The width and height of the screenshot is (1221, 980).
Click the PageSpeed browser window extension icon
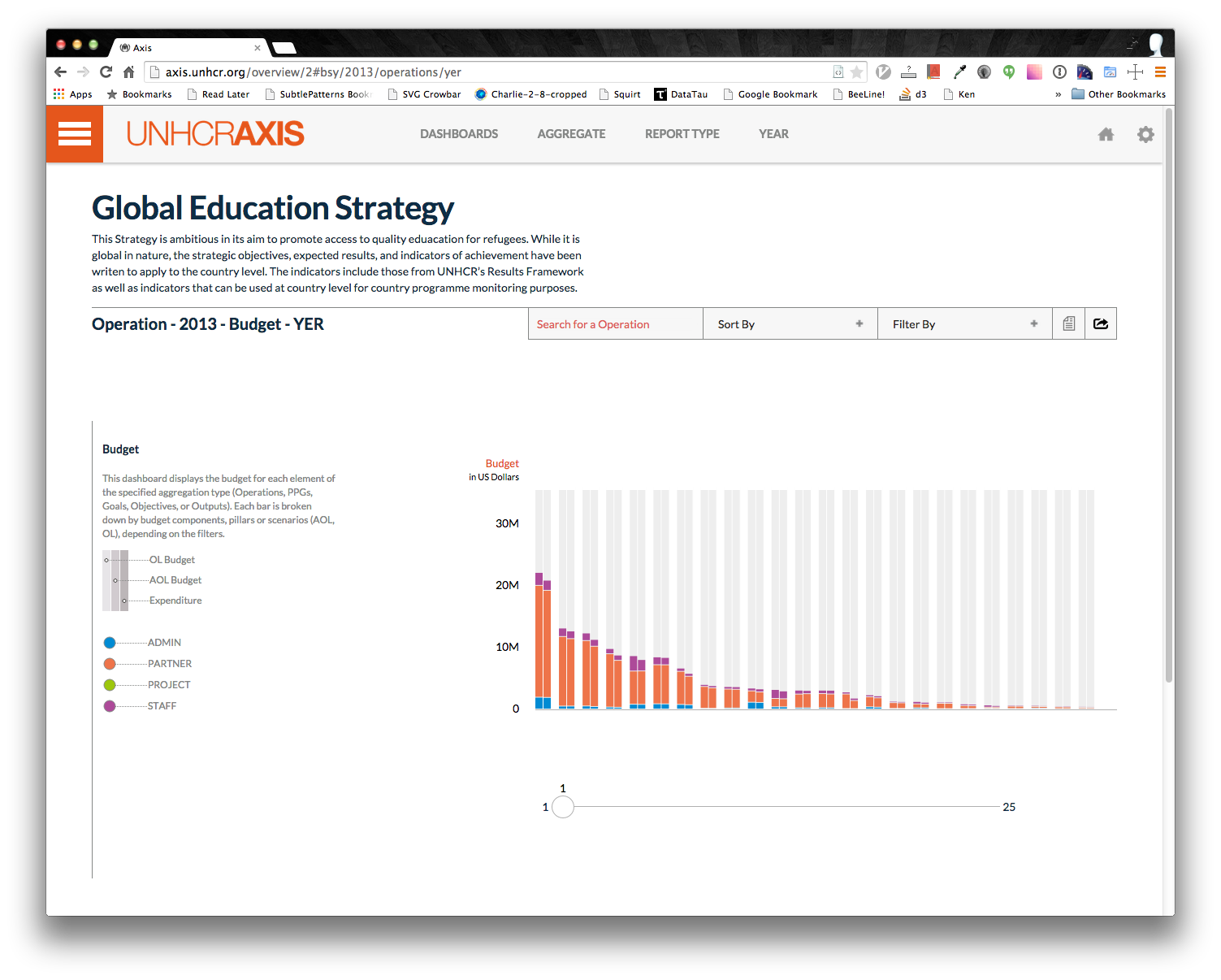1110,72
